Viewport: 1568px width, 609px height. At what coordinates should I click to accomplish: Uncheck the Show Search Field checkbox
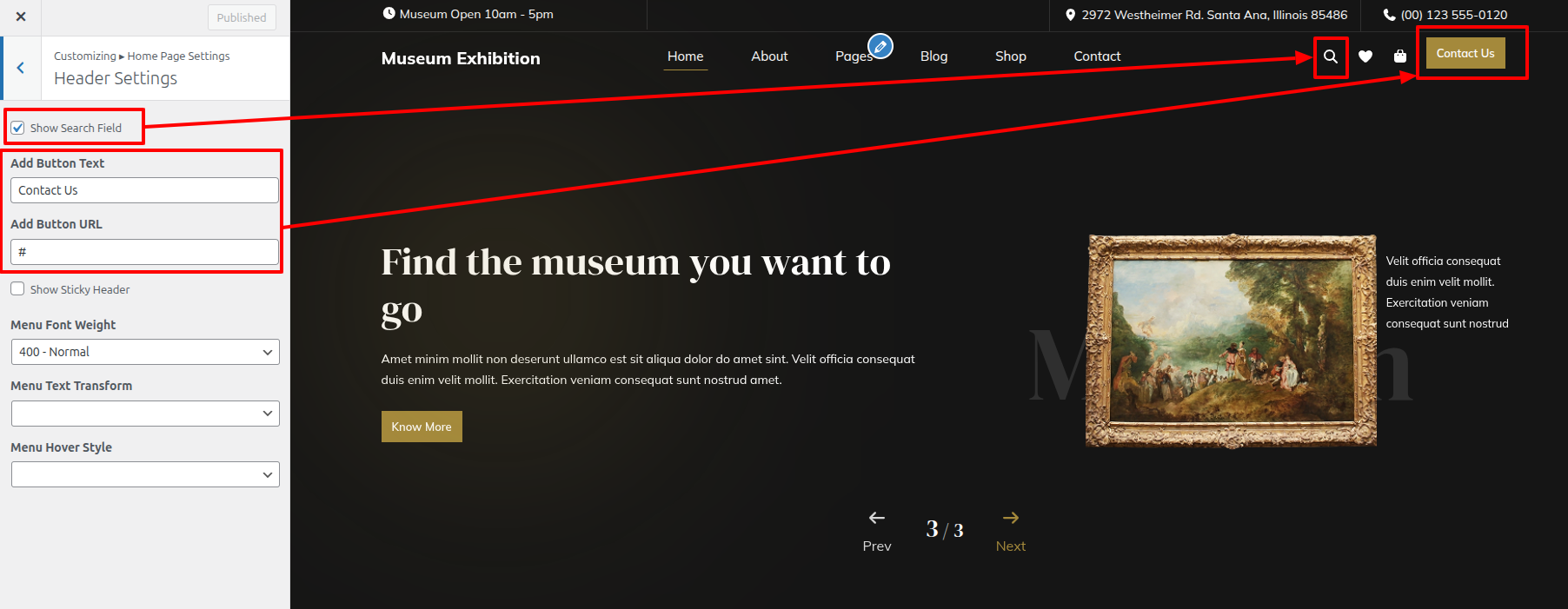(x=18, y=128)
